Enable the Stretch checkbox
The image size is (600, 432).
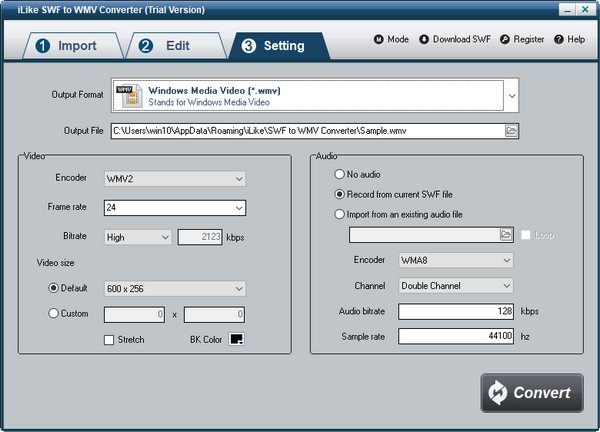[x=109, y=340]
